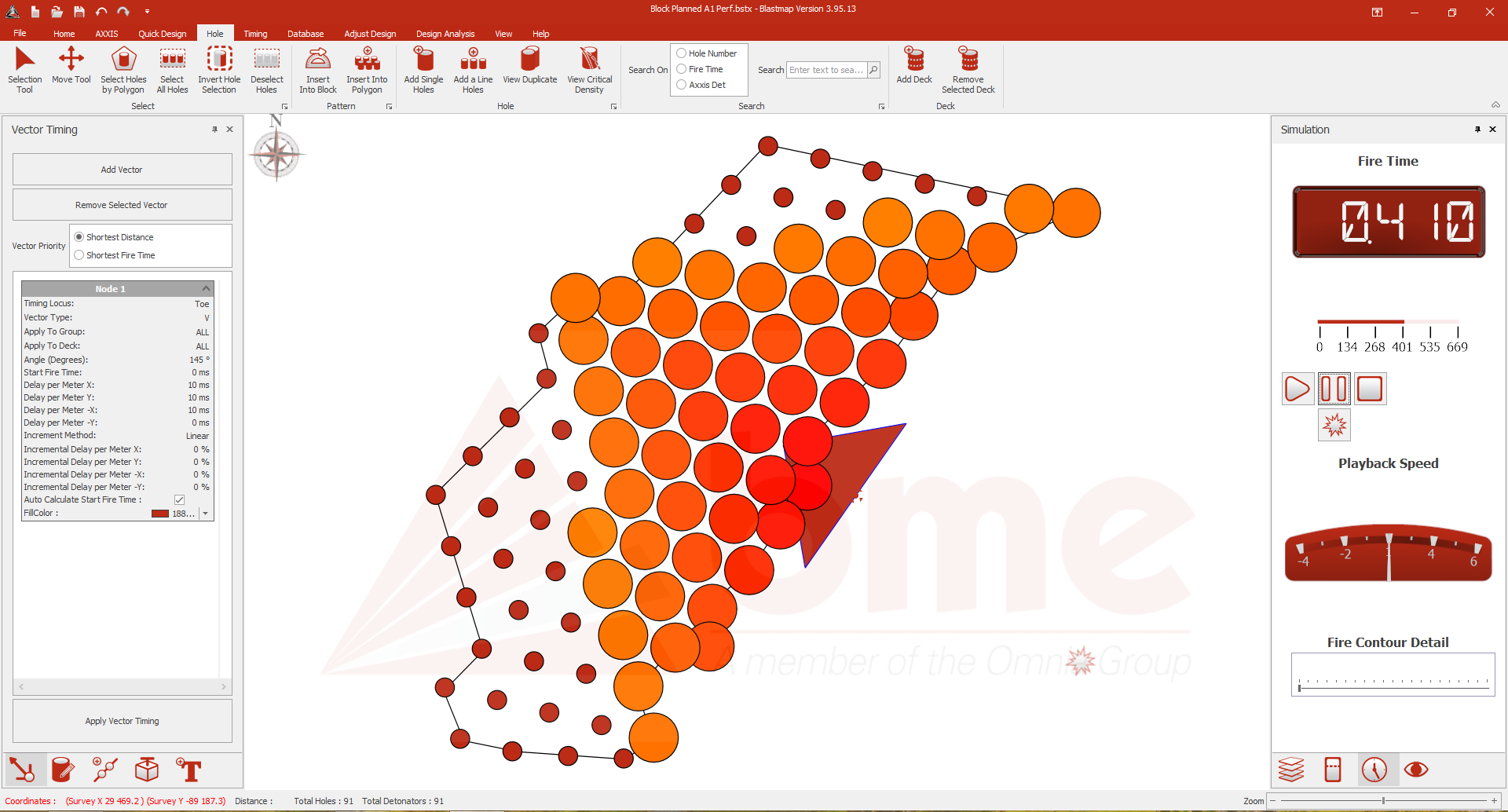Click View Duplicate icon
This screenshot has width=1508, height=812.
pyautogui.click(x=529, y=65)
